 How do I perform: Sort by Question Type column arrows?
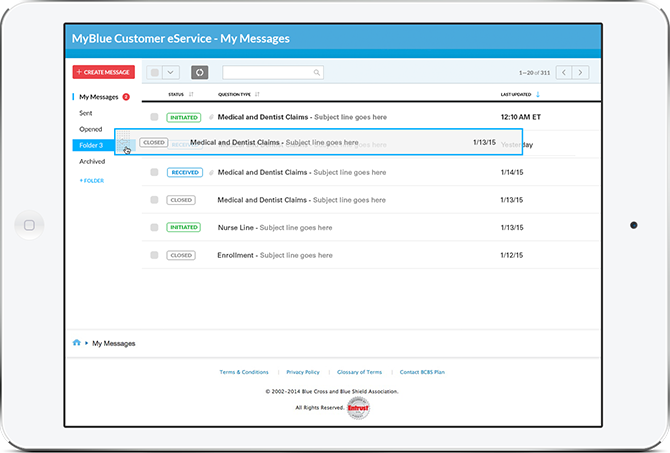click(x=258, y=95)
